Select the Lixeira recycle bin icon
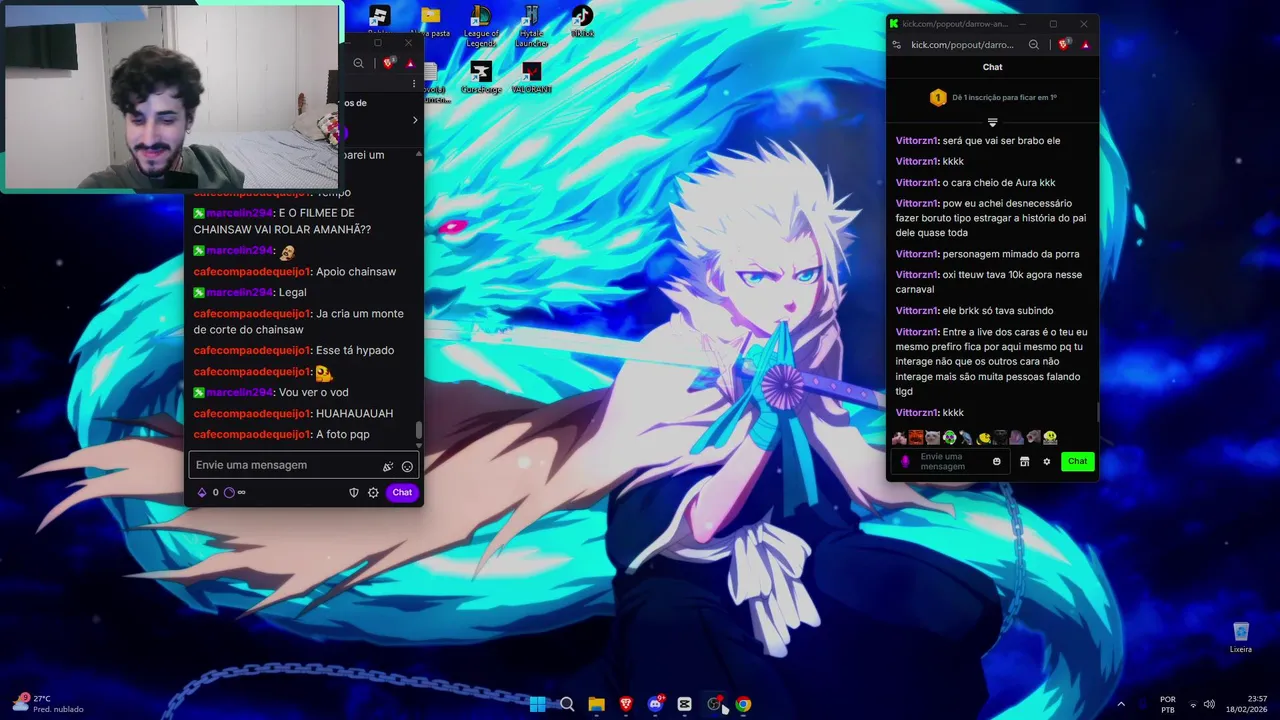The width and height of the screenshot is (1280, 720). click(1241, 637)
